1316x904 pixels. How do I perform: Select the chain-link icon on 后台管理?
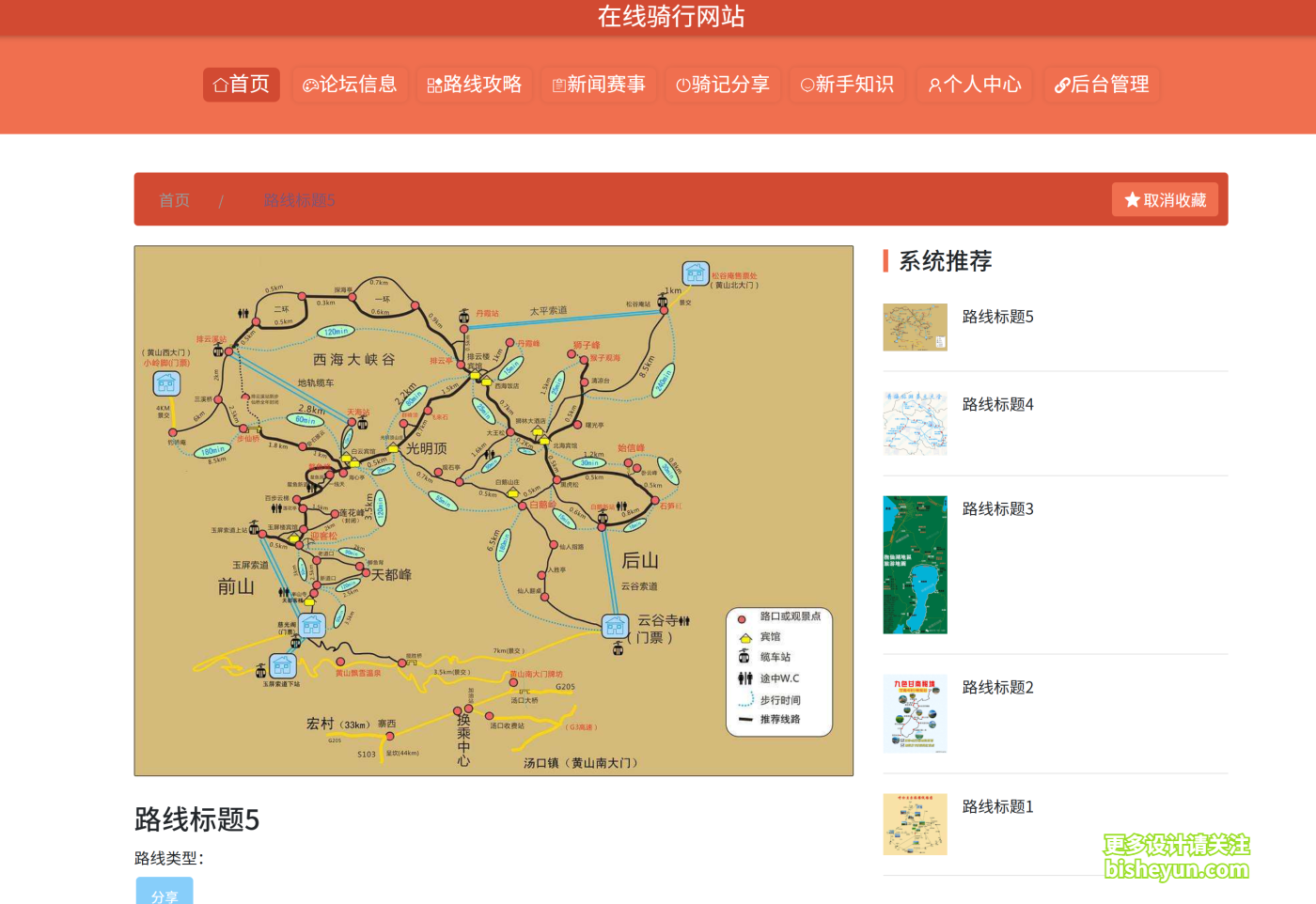(x=1062, y=85)
